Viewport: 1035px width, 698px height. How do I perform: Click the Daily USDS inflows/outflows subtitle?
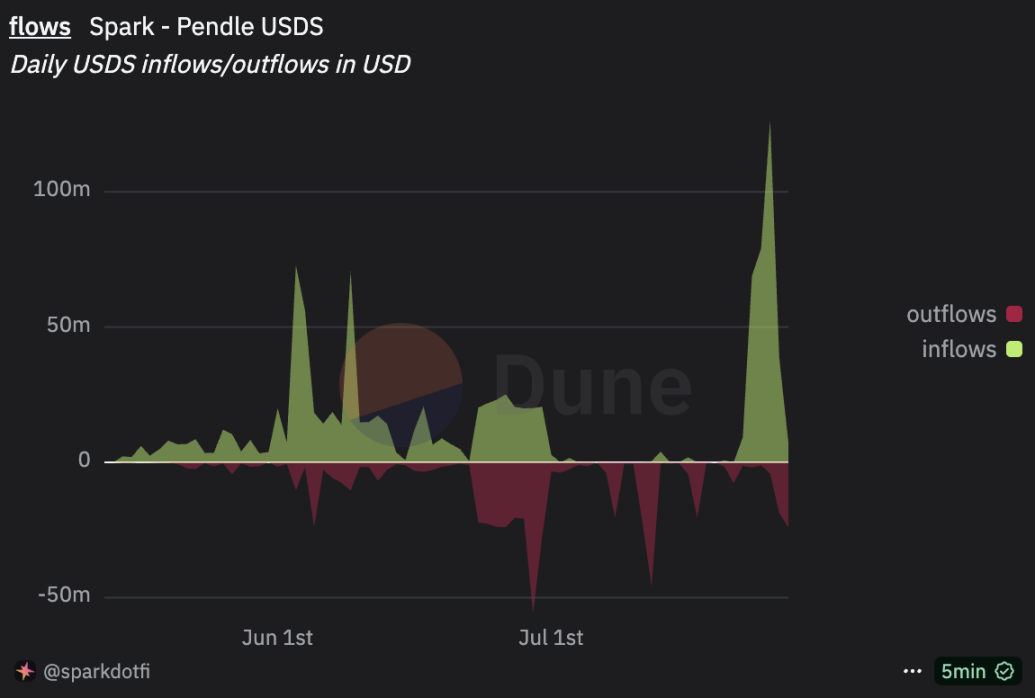pyautogui.click(x=210, y=65)
